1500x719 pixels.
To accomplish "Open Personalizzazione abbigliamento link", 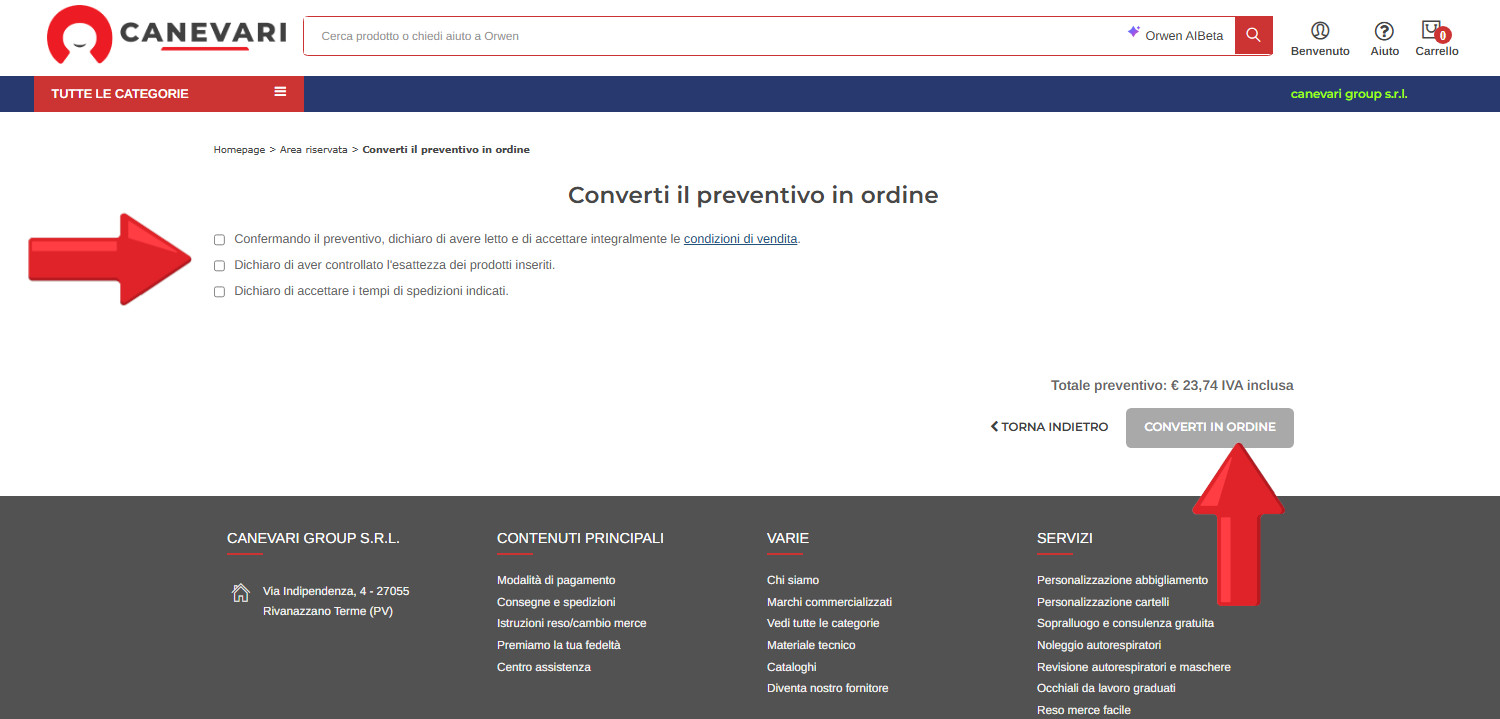I will [1122, 580].
